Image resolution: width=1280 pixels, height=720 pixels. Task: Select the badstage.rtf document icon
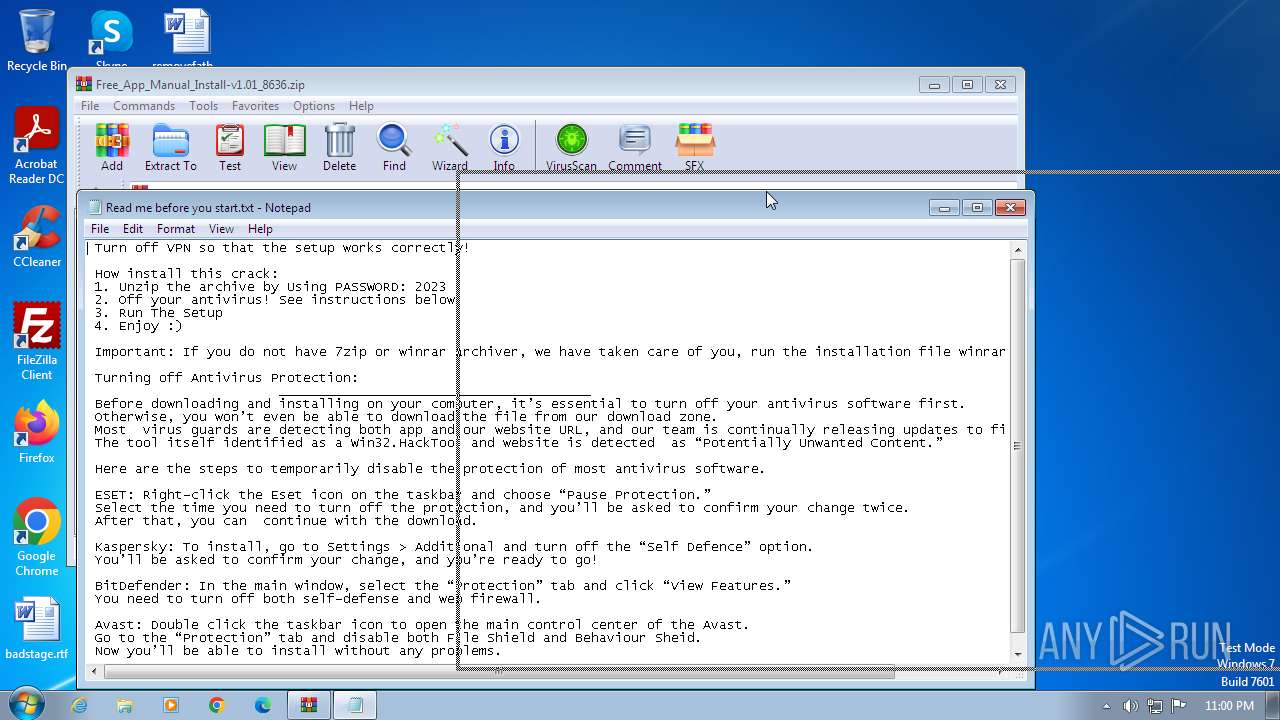click(x=37, y=628)
